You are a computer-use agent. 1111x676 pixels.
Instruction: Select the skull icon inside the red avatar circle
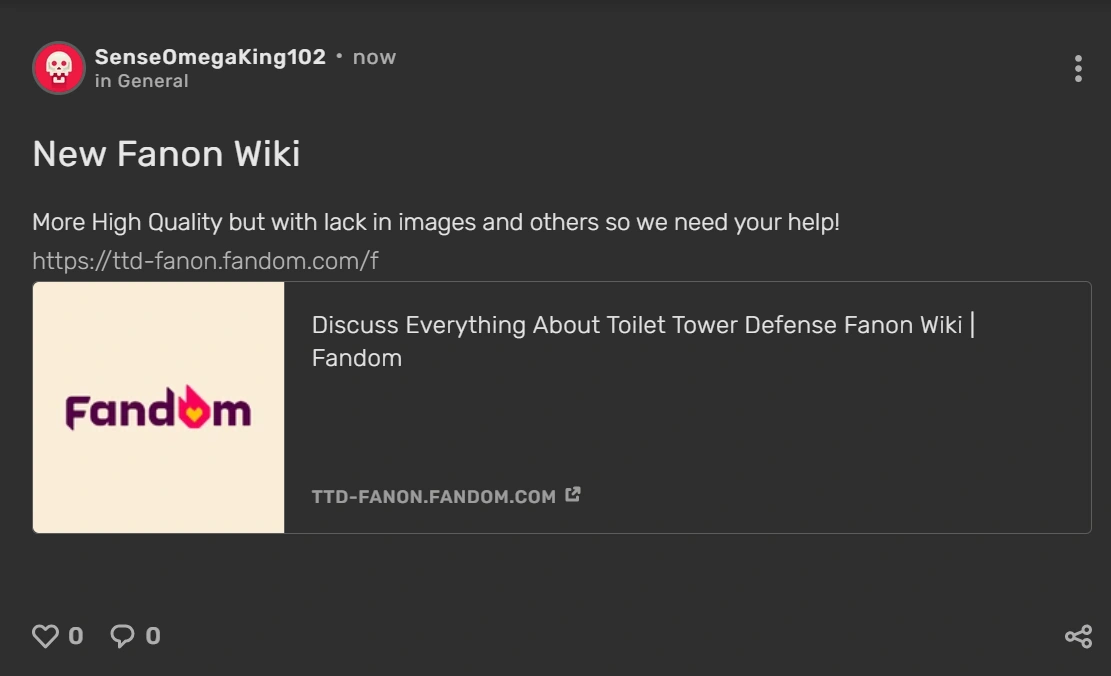point(58,68)
